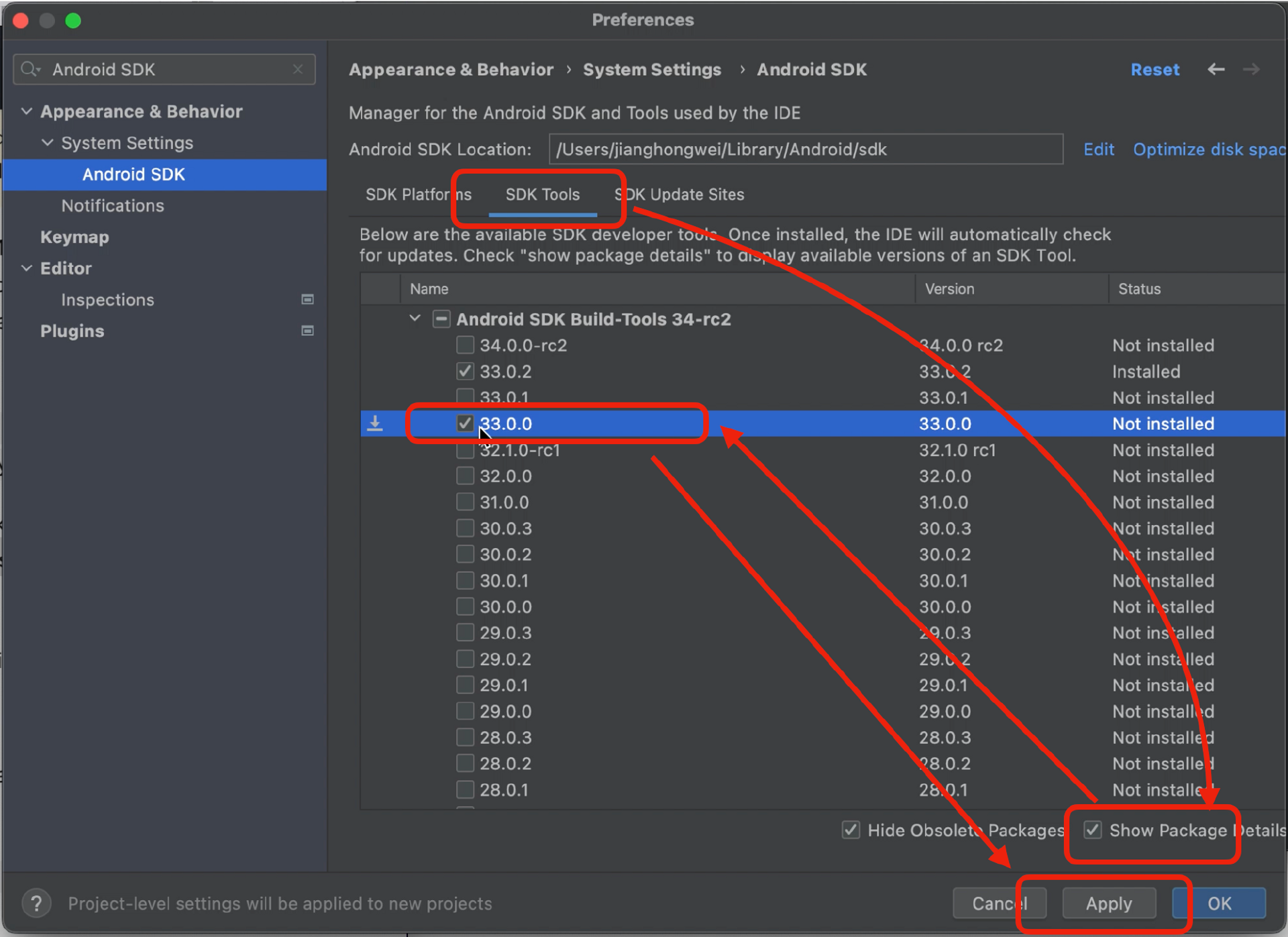Sort by the Name column header
This screenshot has height=937, width=1288.
pos(657,289)
